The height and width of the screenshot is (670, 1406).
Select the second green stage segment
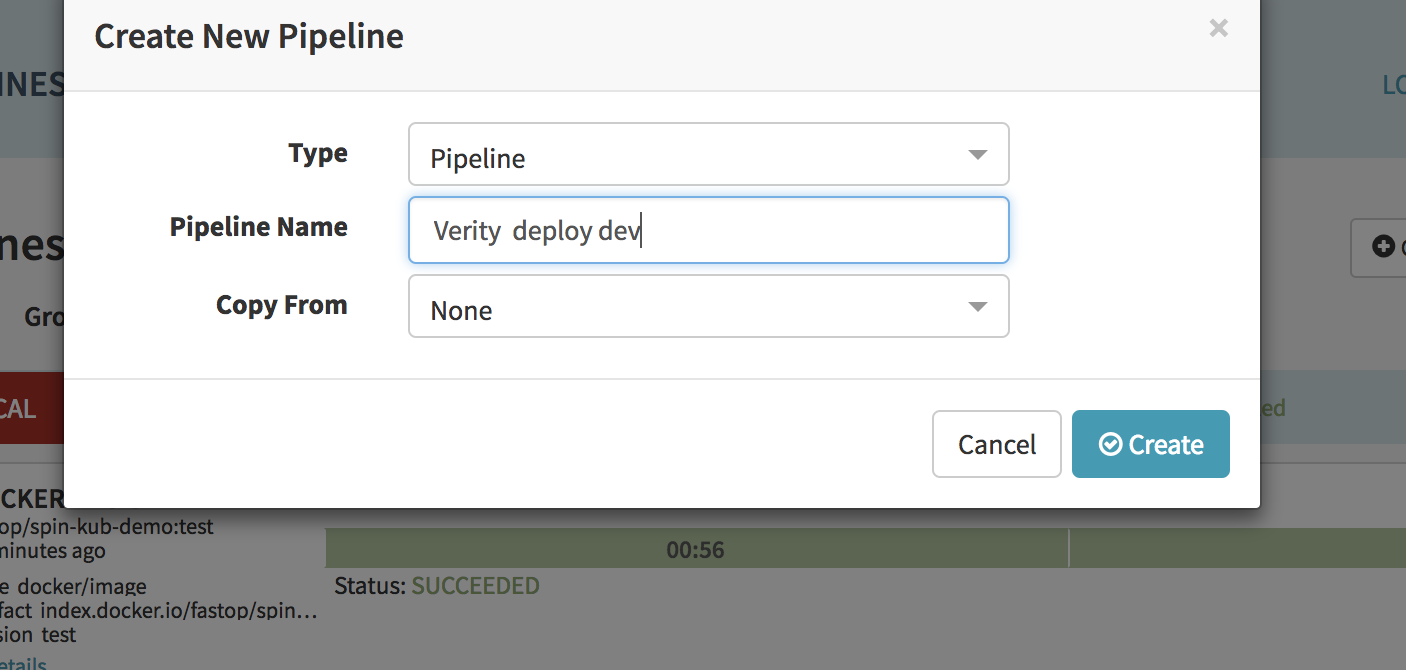[x=1237, y=549]
